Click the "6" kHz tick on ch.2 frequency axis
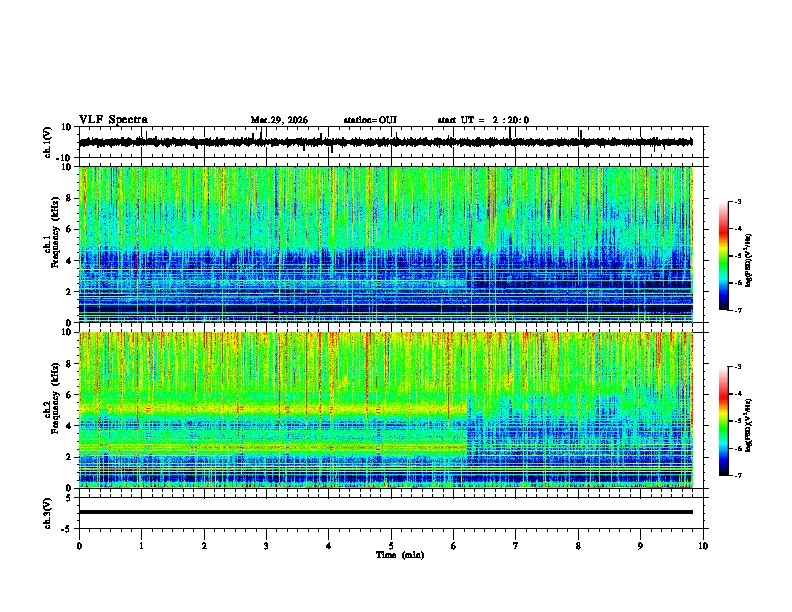Image resolution: width=792 pixels, height=612 pixels. tap(70, 395)
